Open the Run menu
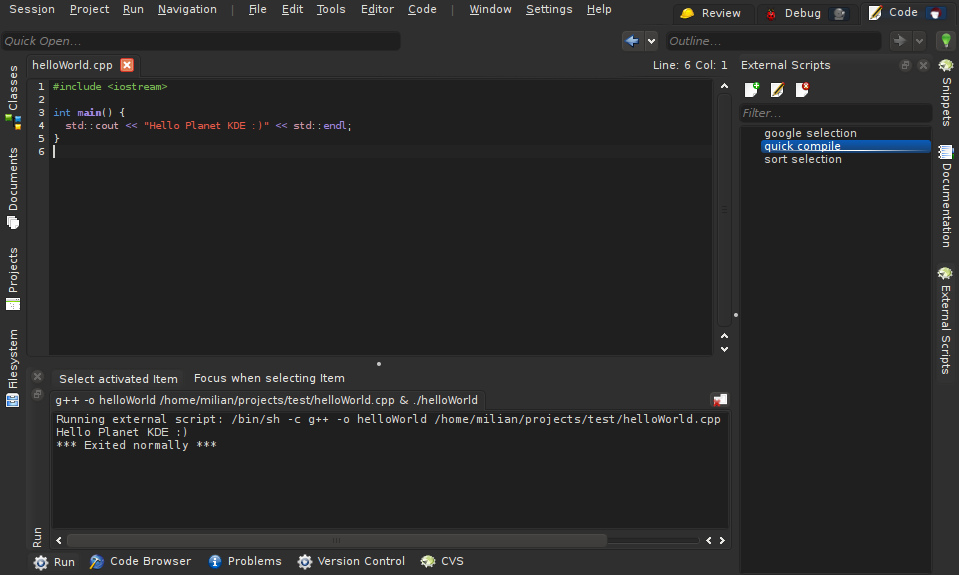959x575 pixels. (x=133, y=9)
